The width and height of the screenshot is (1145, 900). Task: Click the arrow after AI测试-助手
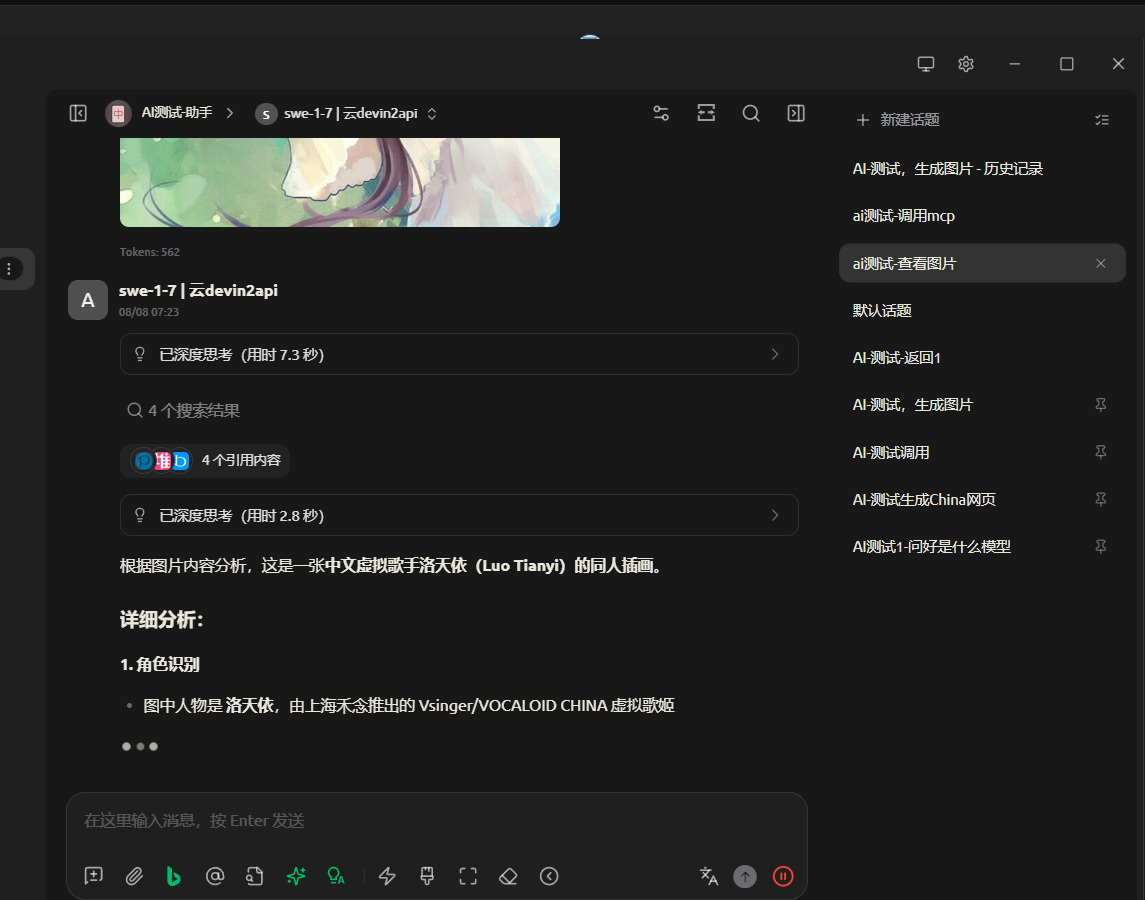tap(230, 113)
